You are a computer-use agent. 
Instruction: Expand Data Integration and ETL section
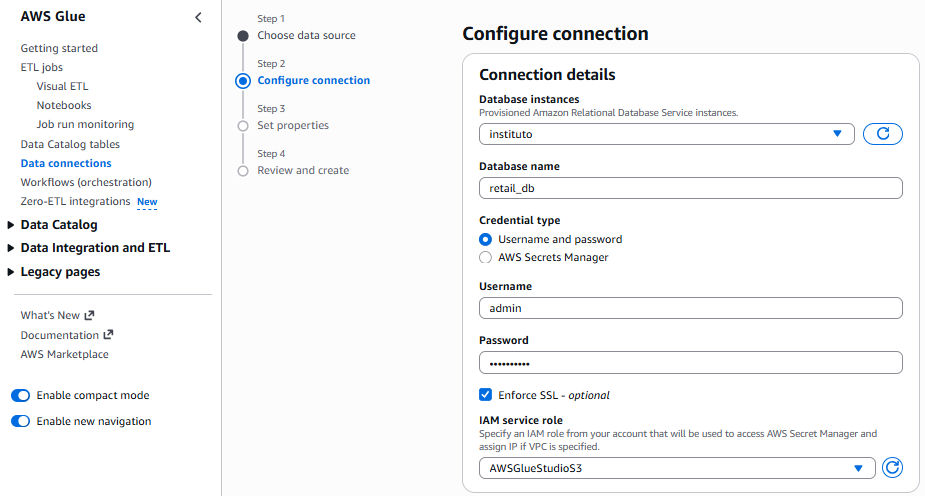coord(94,248)
